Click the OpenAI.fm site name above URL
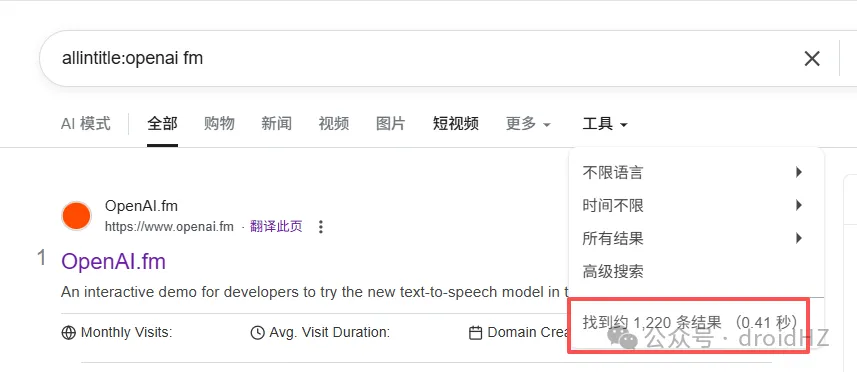This screenshot has height=372, width=857. point(141,206)
